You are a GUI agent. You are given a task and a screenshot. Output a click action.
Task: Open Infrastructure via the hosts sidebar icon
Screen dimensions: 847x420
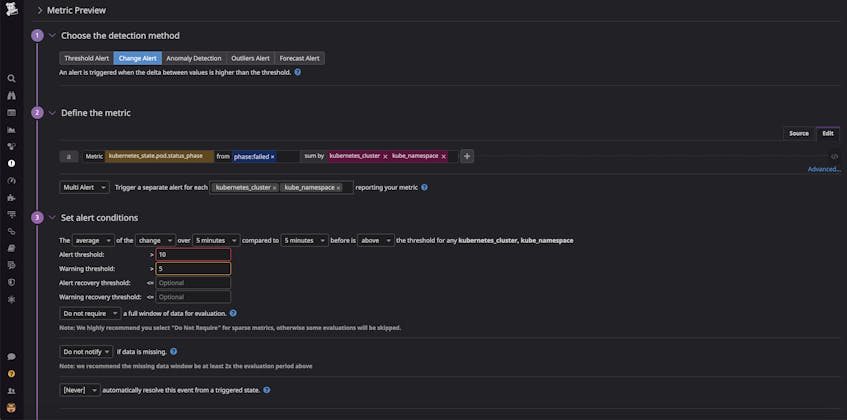click(x=11, y=146)
